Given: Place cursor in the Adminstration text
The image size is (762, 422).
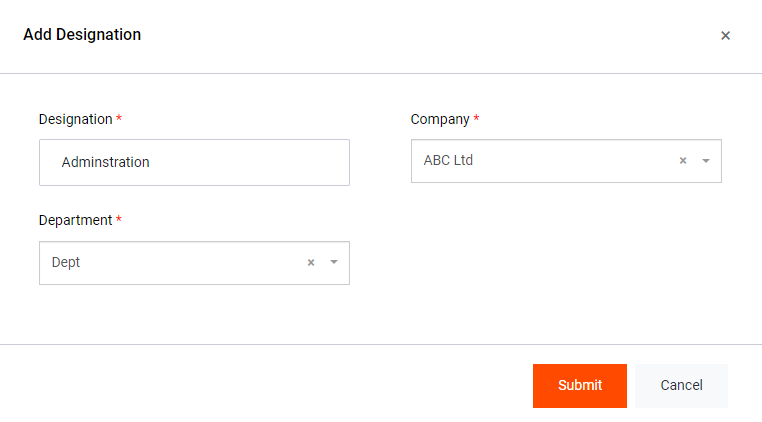Looking at the screenshot, I should 105,162.
